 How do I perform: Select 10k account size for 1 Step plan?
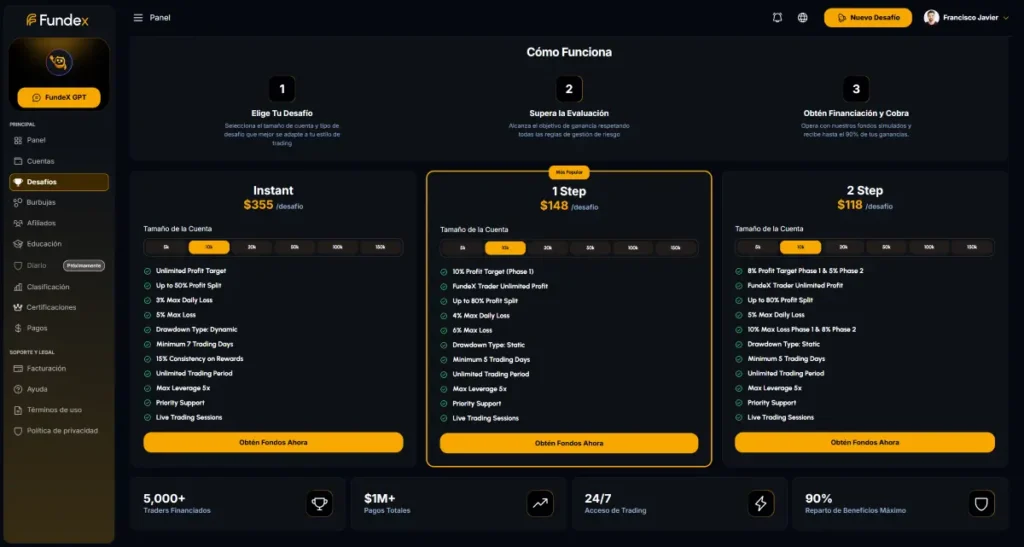[505, 248]
